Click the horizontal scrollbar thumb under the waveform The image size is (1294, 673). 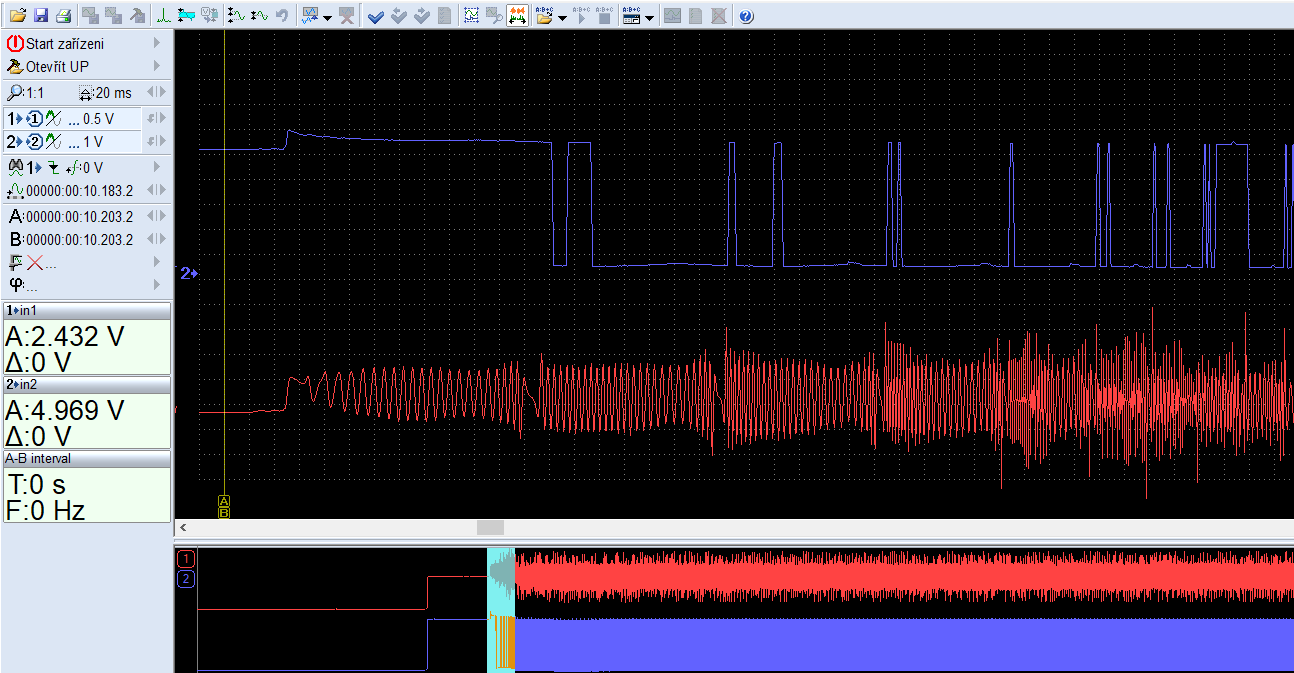click(490, 527)
